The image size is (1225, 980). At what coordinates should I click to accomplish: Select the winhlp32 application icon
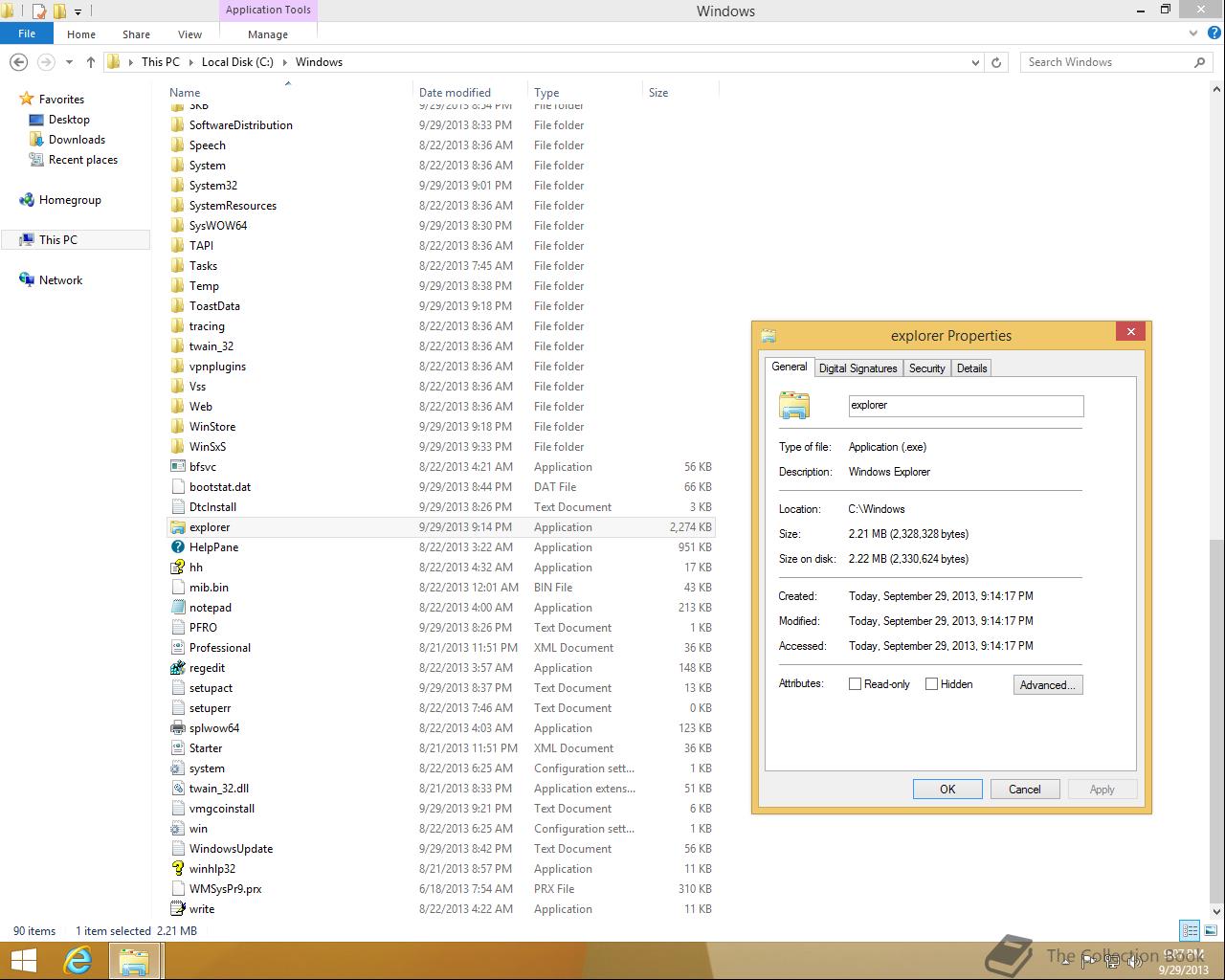coord(177,869)
